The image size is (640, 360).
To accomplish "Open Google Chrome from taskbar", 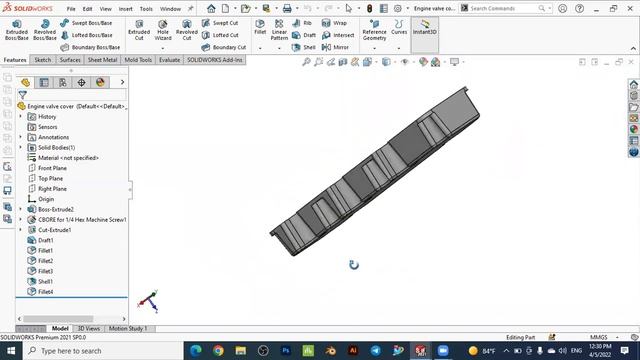I will point(218,351).
